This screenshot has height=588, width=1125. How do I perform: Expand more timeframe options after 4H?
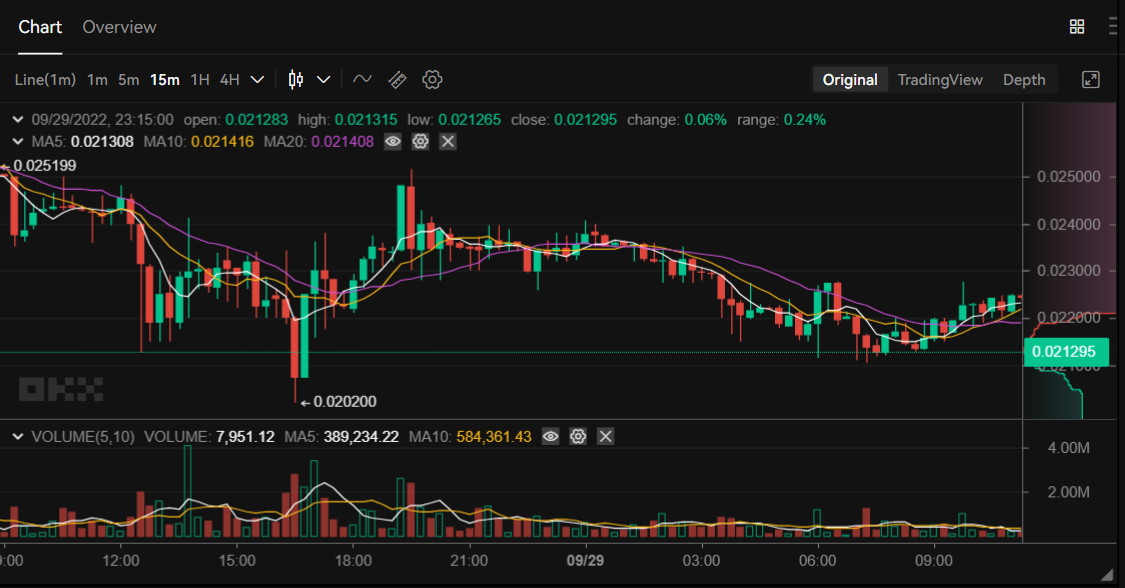tap(257, 80)
